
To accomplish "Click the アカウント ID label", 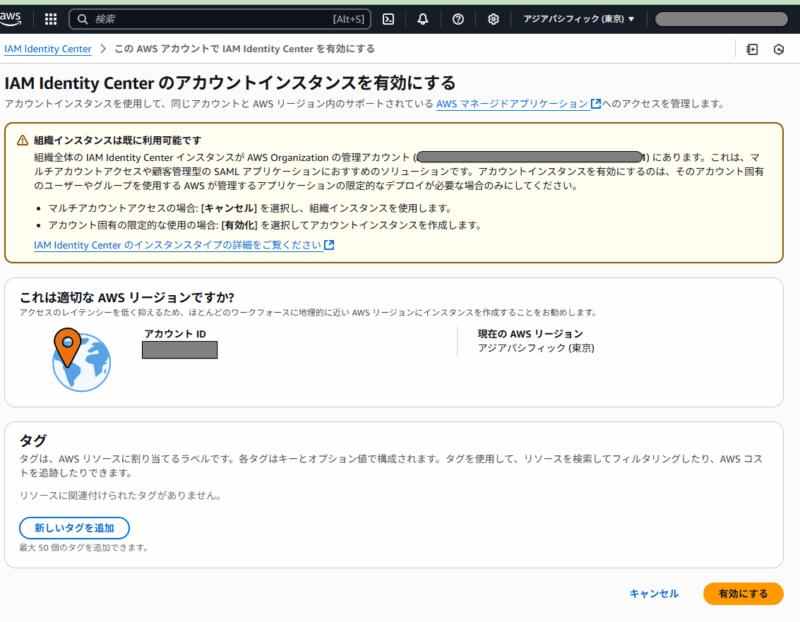I will coord(175,334).
